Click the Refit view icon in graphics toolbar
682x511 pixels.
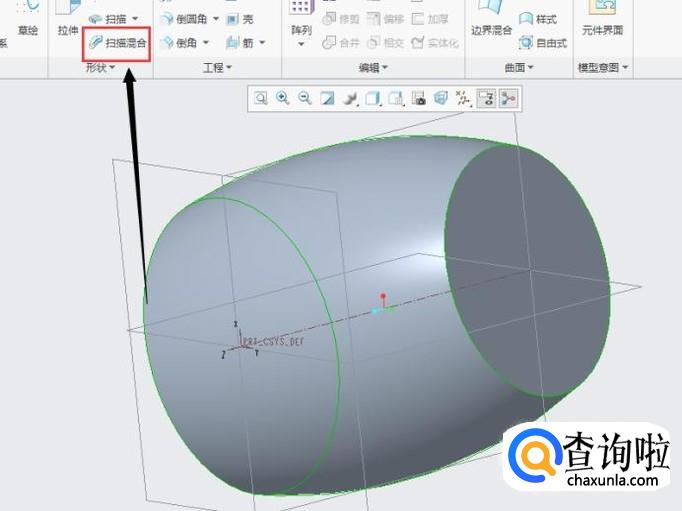click(261, 98)
